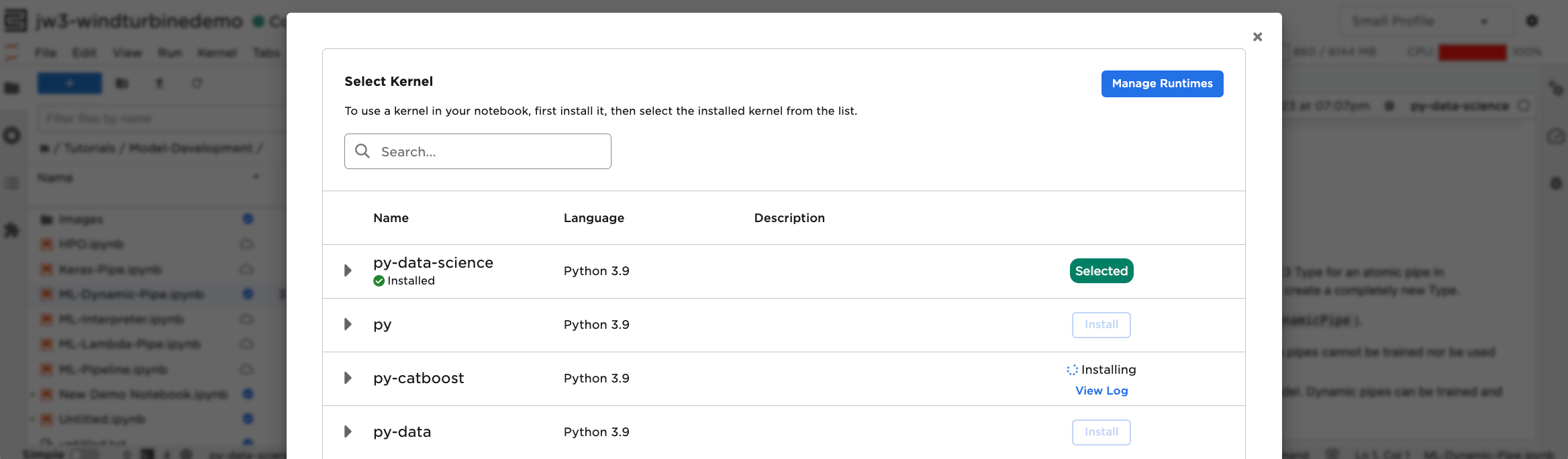Image resolution: width=1568 pixels, height=459 pixels.
Task: Click the green Selected badge
Action: [1101, 271]
